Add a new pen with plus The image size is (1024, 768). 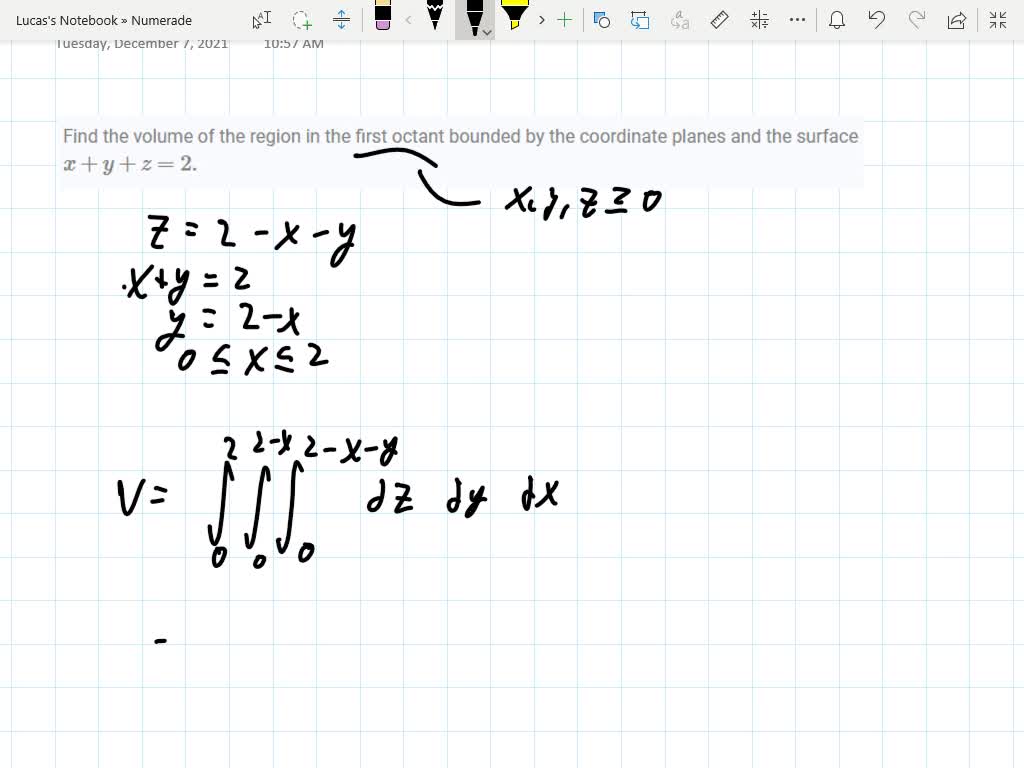[x=565, y=20]
